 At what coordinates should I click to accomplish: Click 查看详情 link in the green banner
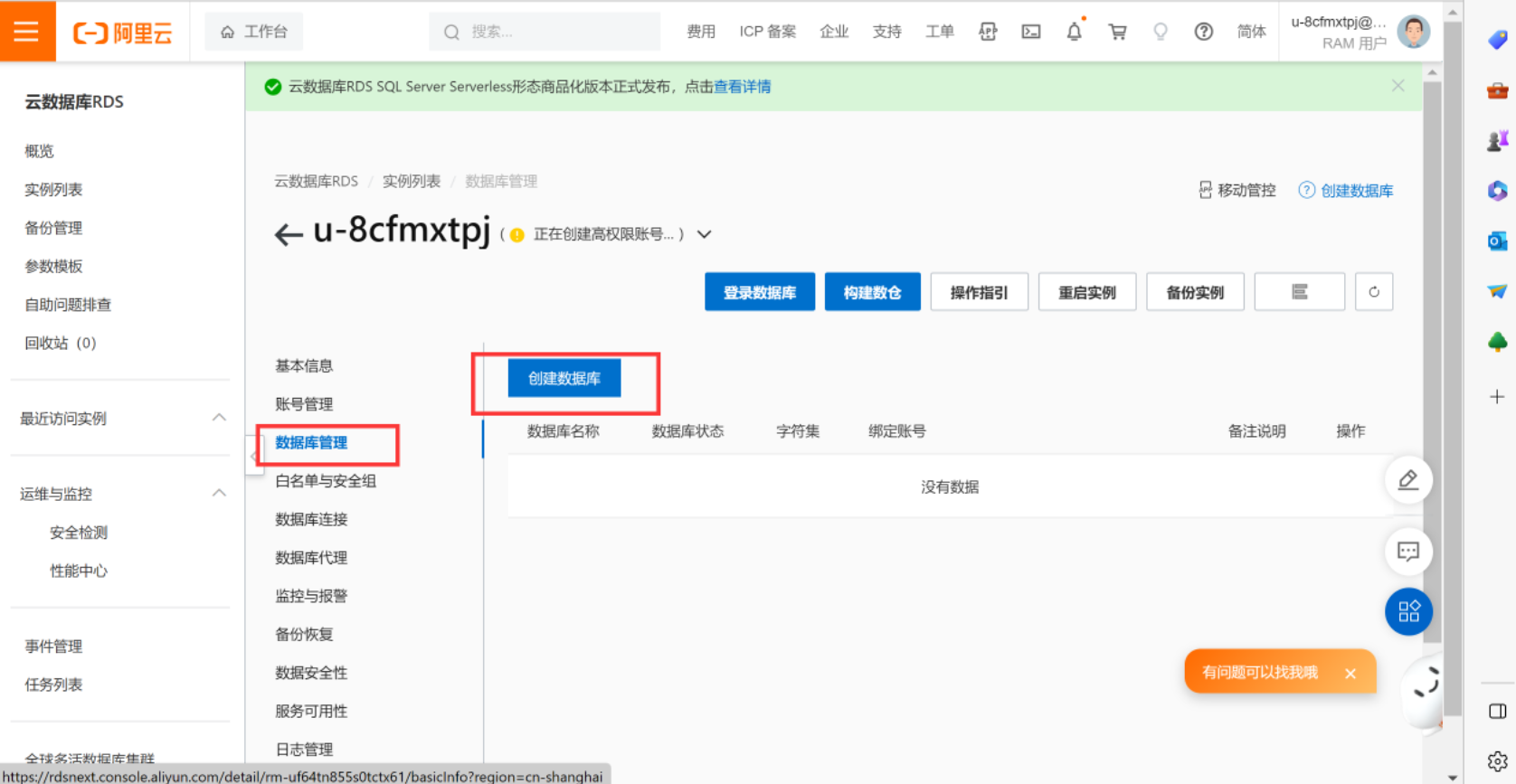pyautogui.click(x=743, y=87)
